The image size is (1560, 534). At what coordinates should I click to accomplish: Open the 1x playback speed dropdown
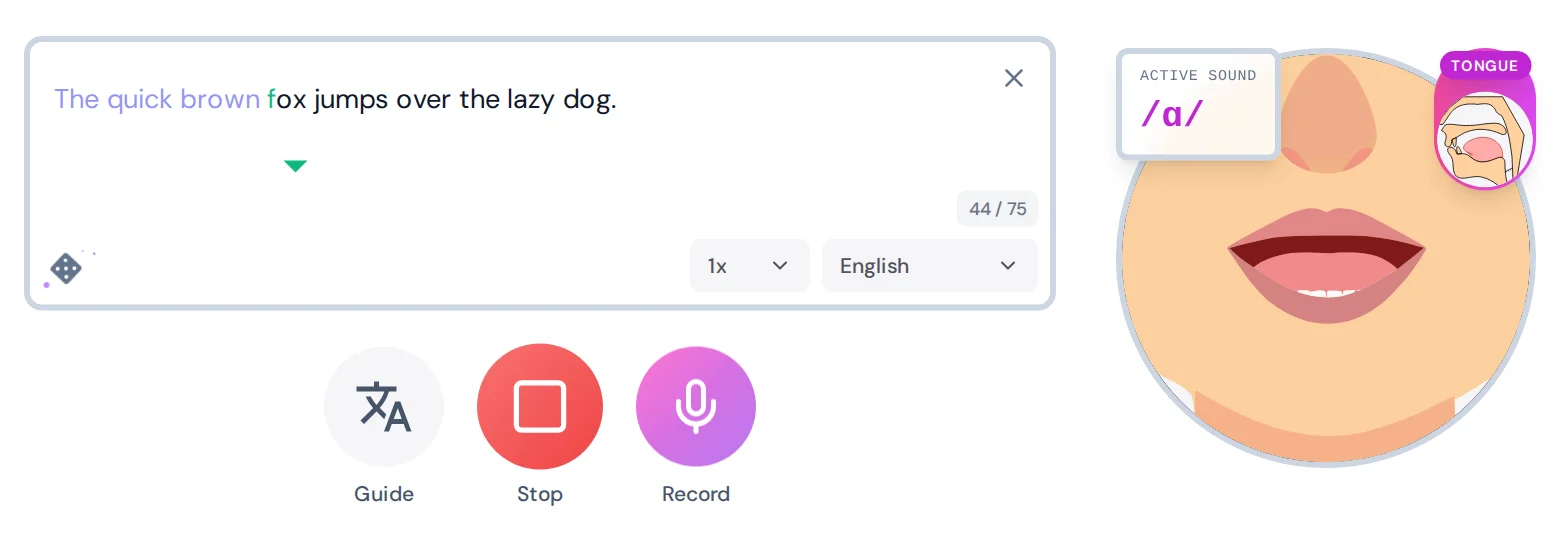(x=749, y=266)
